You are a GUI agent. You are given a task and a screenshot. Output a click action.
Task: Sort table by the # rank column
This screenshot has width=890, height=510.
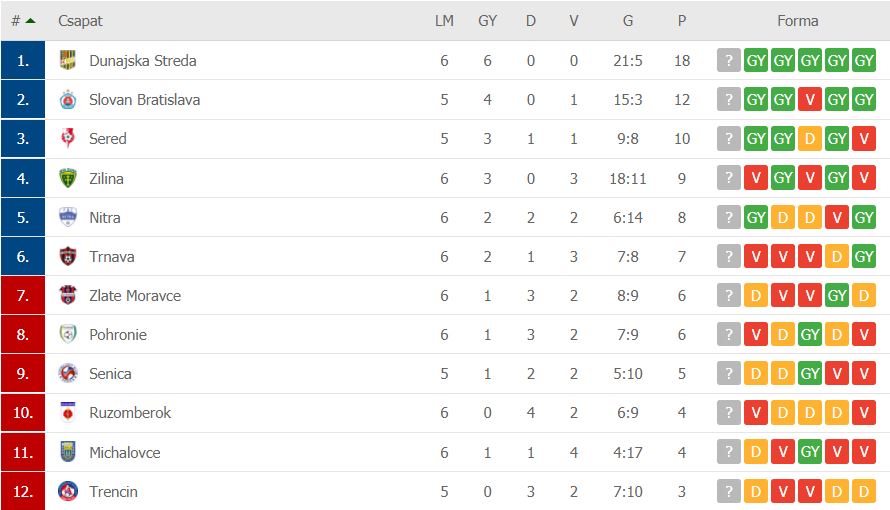(16, 21)
